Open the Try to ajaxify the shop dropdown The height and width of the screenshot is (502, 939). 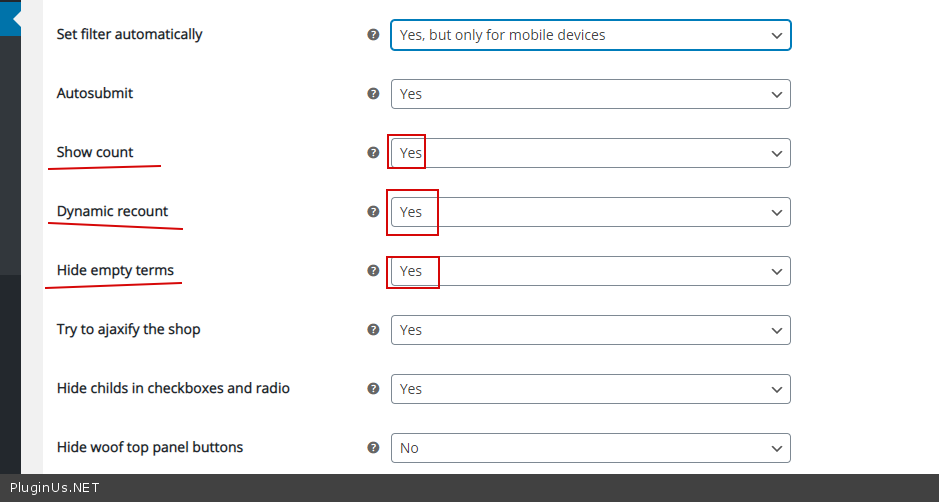click(590, 330)
